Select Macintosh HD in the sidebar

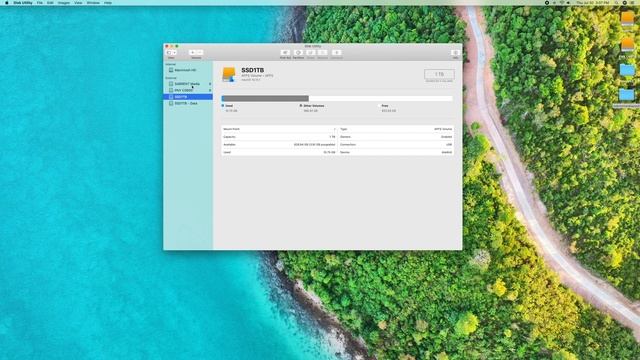(188, 70)
